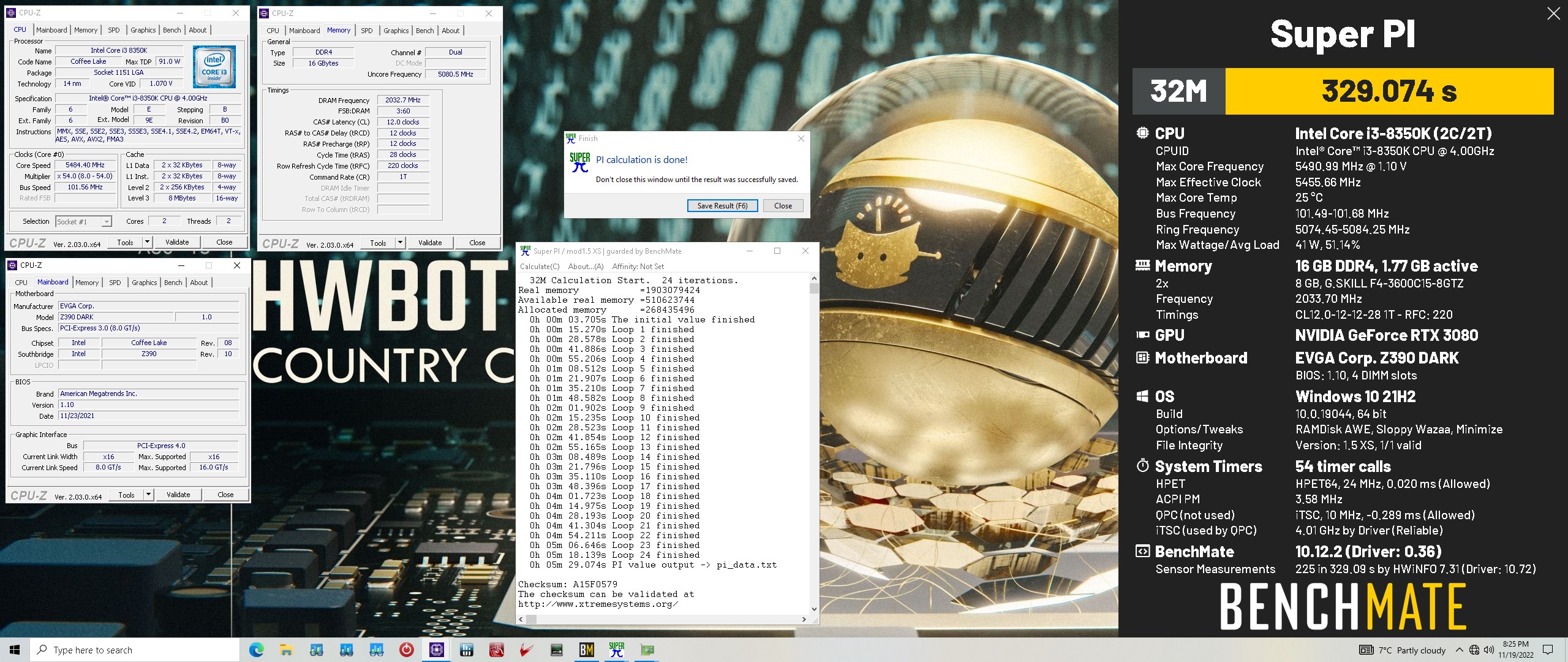Switch to Super PI taskbar icon
The height and width of the screenshot is (662, 1568).
[616, 650]
